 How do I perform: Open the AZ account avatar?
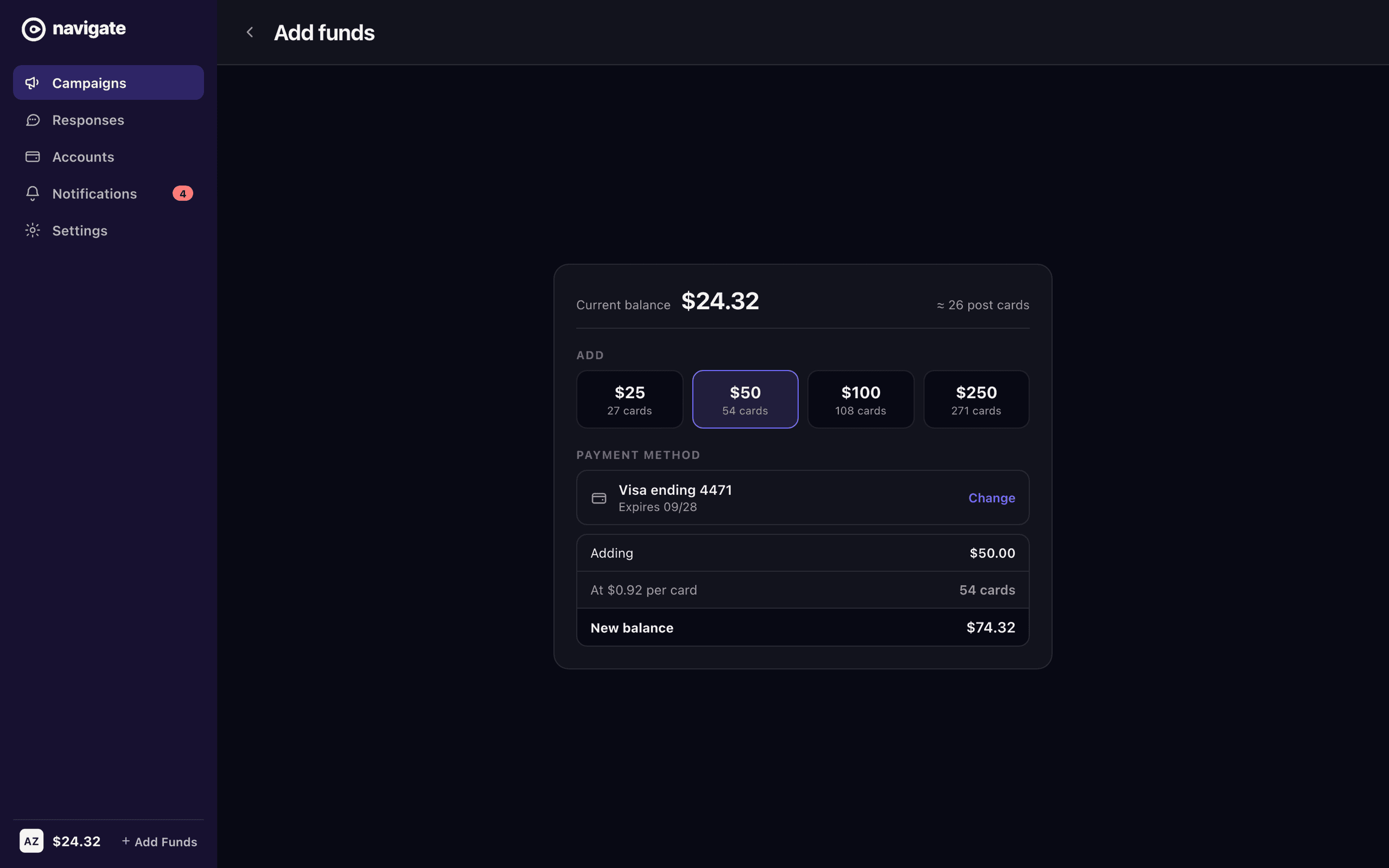(31, 841)
